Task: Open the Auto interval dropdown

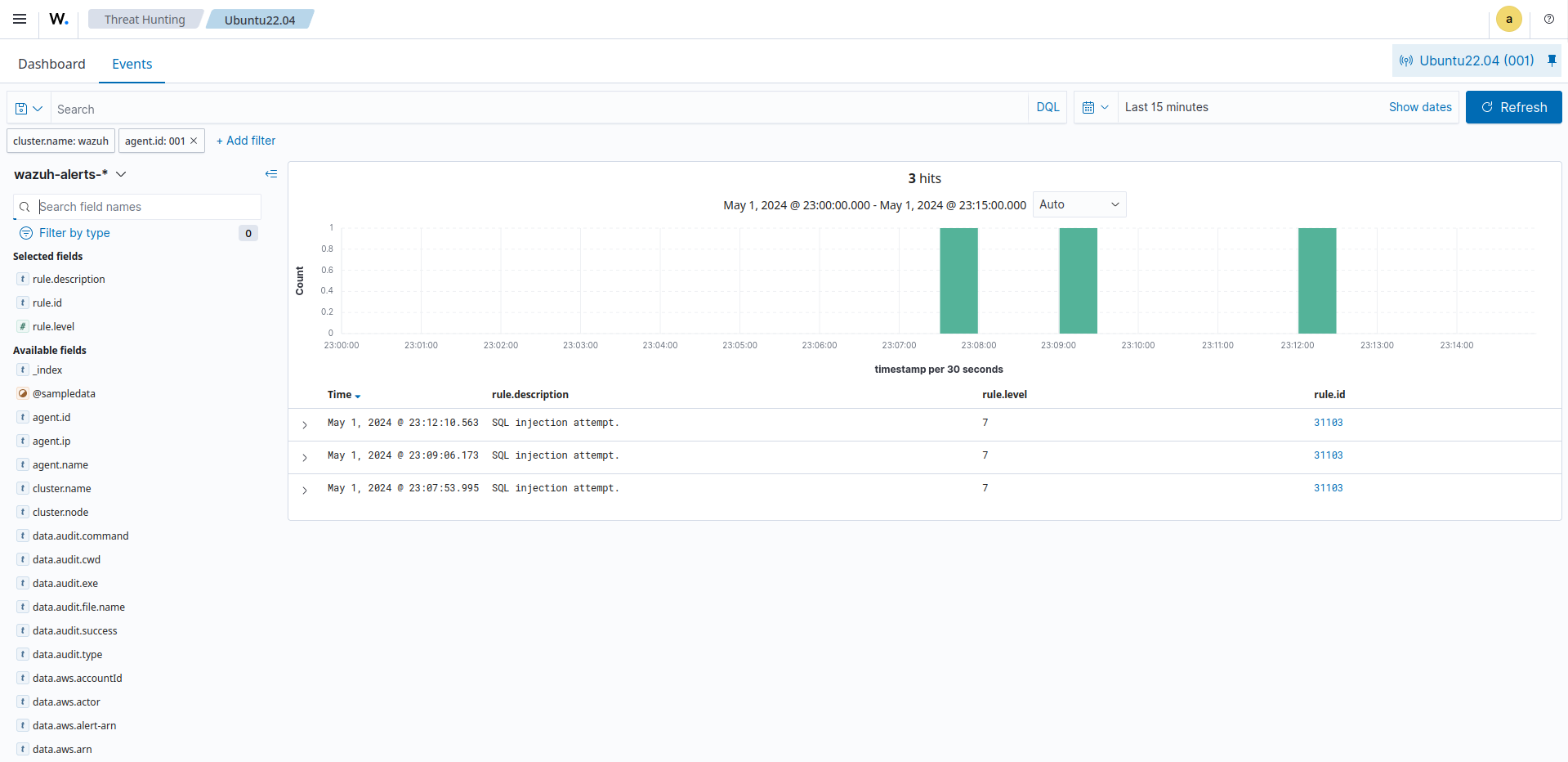Action: (x=1079, y=204)
